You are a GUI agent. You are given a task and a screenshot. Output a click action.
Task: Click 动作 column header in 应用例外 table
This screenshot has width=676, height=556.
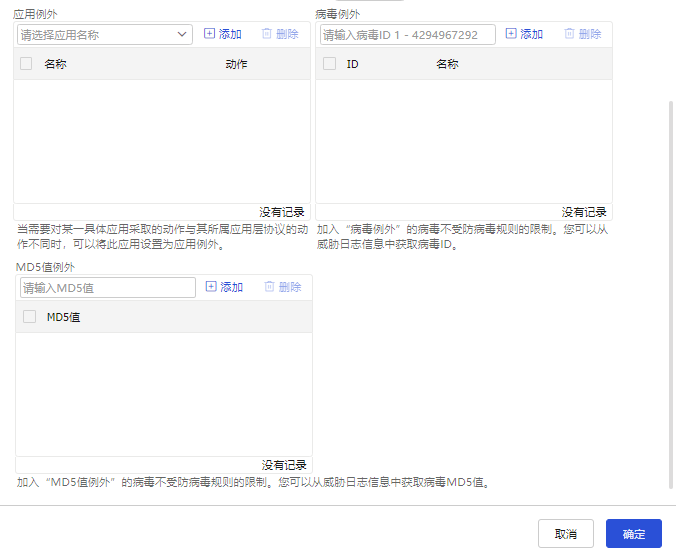tap(236, 64)
